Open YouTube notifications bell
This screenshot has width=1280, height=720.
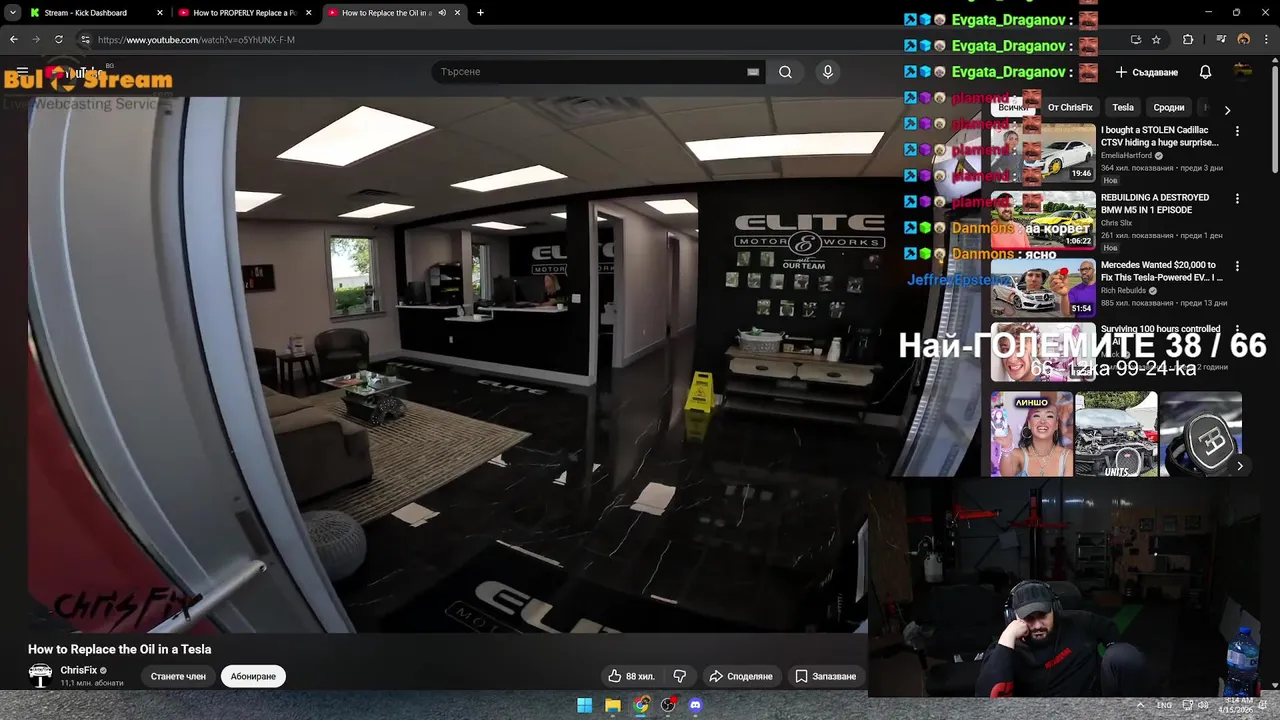click(1206, 72)
